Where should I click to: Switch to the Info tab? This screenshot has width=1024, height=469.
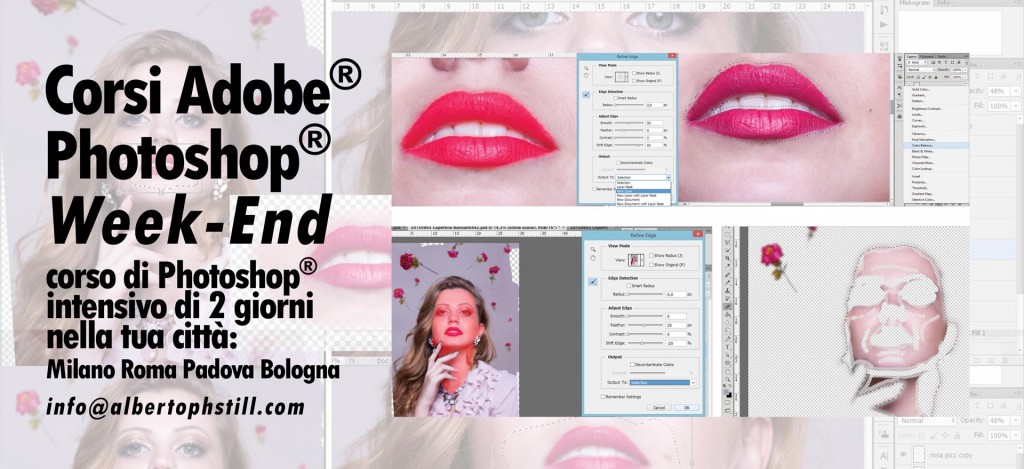[944, 3]
